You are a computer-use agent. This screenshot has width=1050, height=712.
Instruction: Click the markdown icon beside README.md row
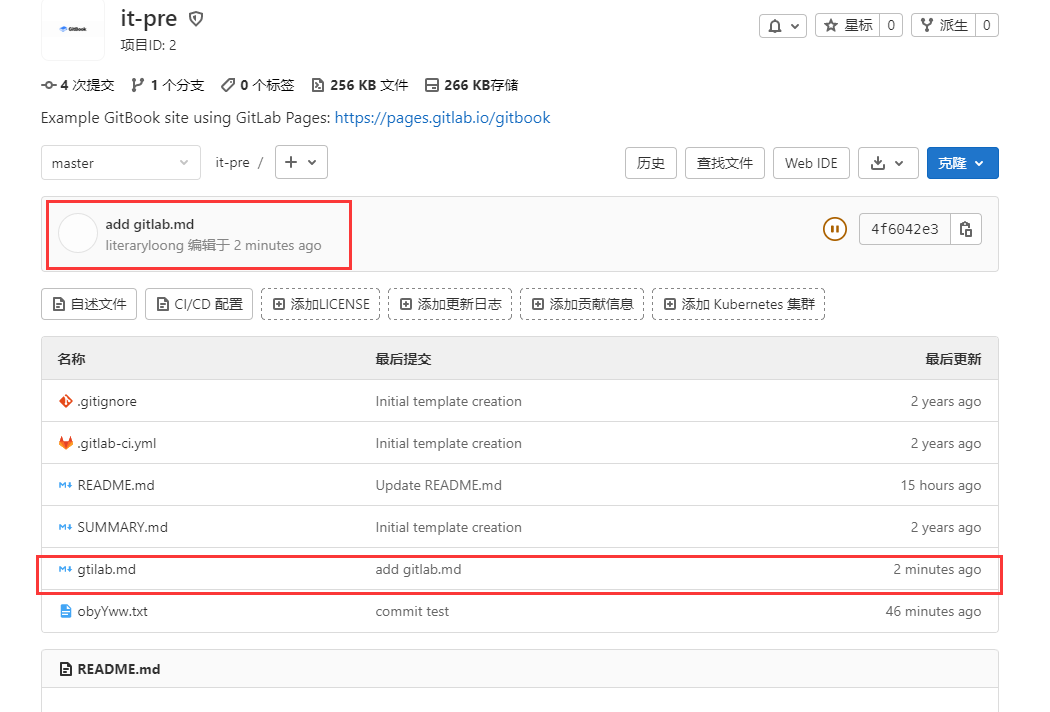pos(65,485)
